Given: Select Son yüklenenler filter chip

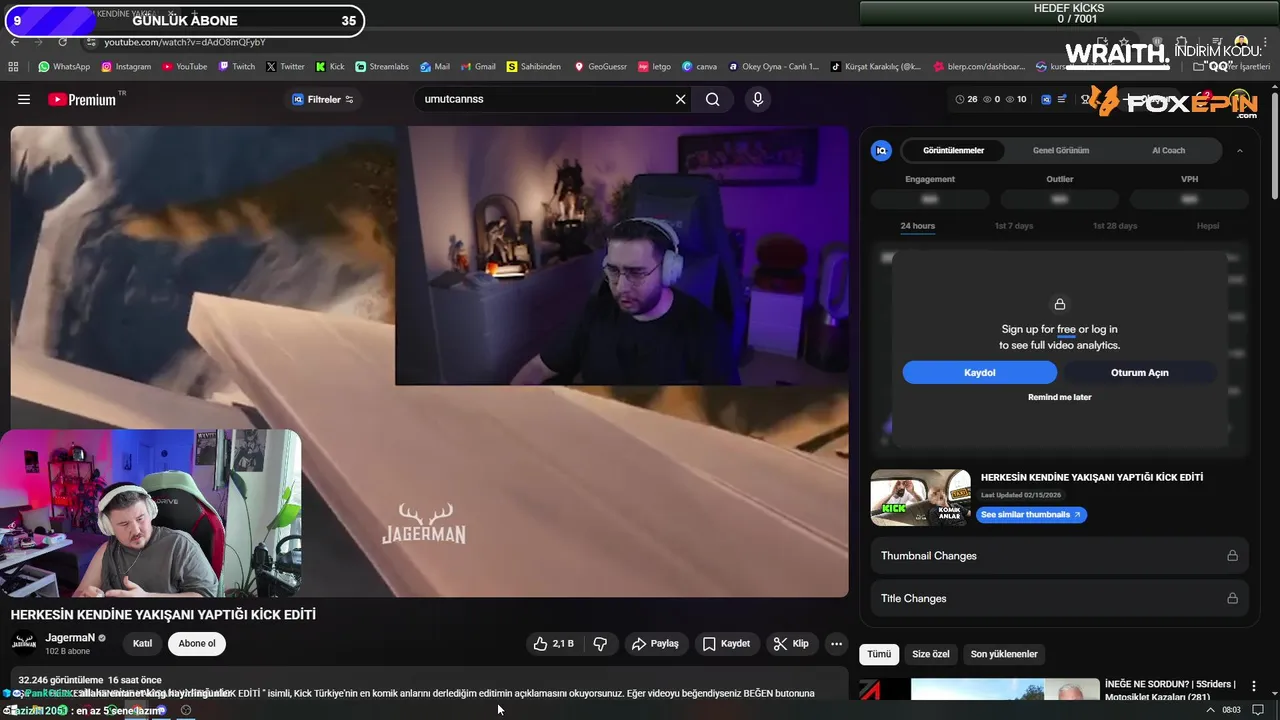Looking at the screenshot, I should click(1004, 654).
